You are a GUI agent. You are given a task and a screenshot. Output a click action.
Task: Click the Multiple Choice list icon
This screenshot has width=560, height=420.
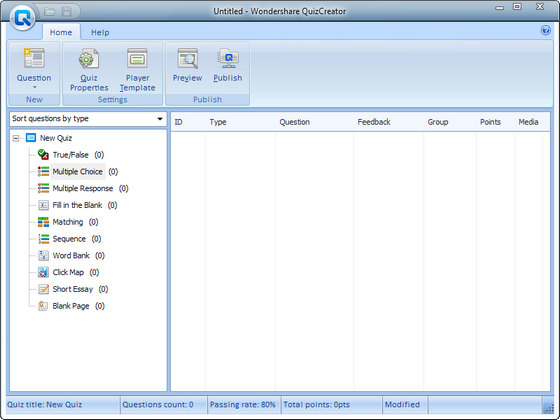click(43, 171)
